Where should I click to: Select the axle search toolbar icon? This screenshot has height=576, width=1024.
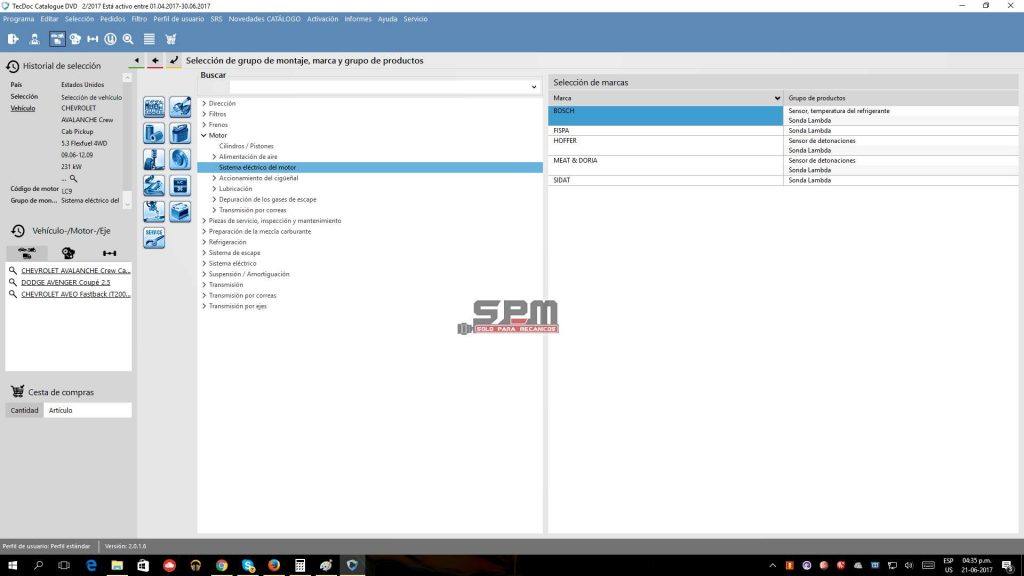coord(93,39)
